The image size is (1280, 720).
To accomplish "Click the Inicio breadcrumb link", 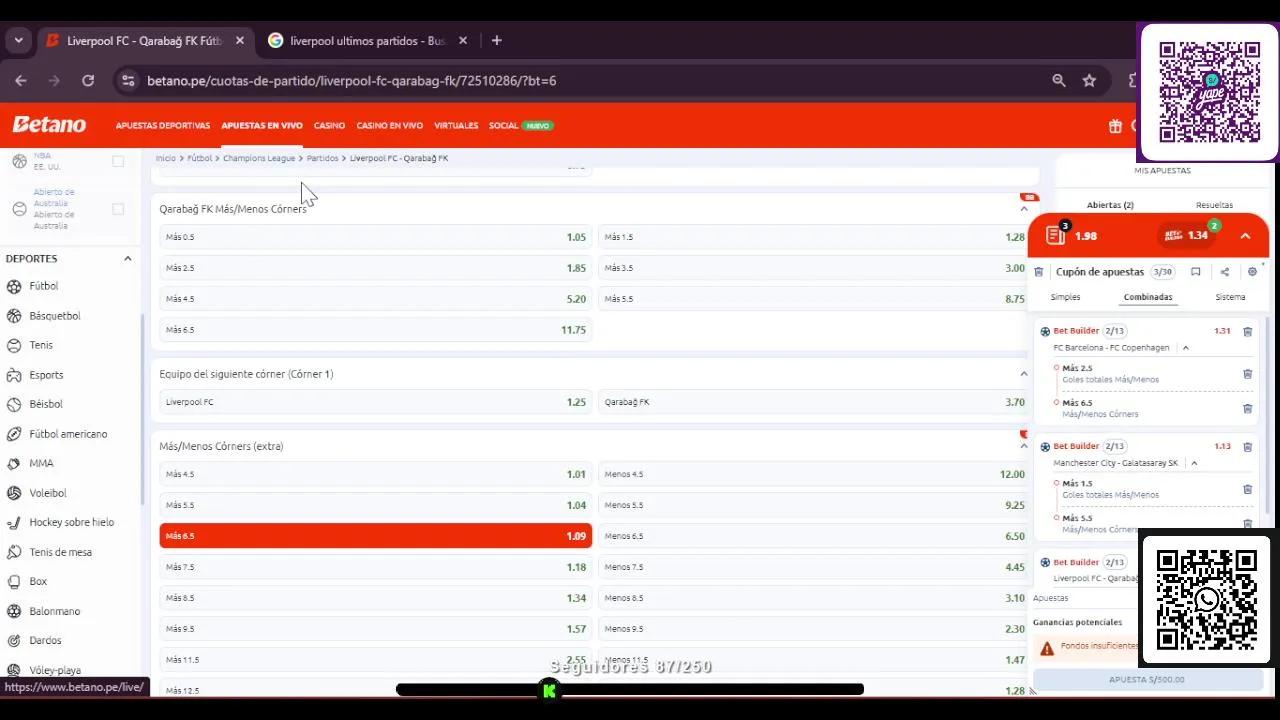I will click(166, 158).
